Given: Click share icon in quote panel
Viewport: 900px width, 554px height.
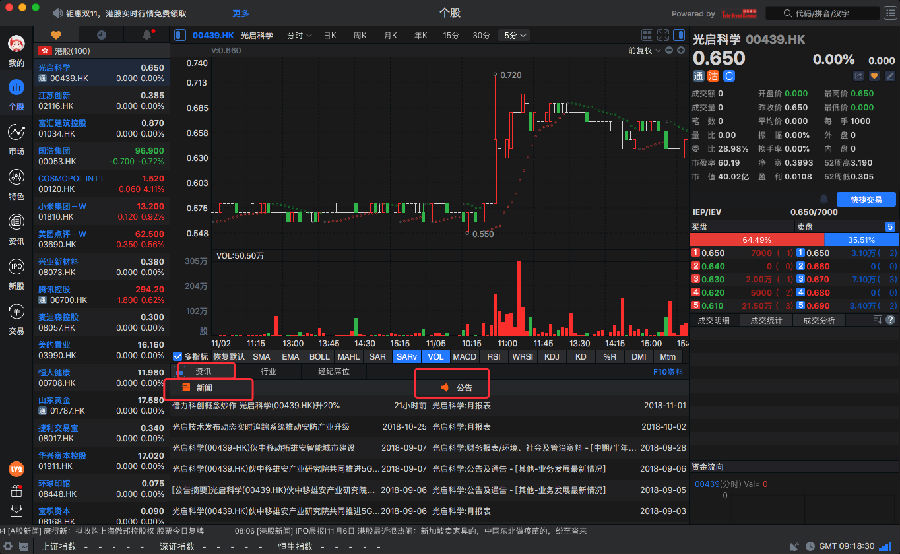Looking at the screenshot, I should (x=859, y=76).
